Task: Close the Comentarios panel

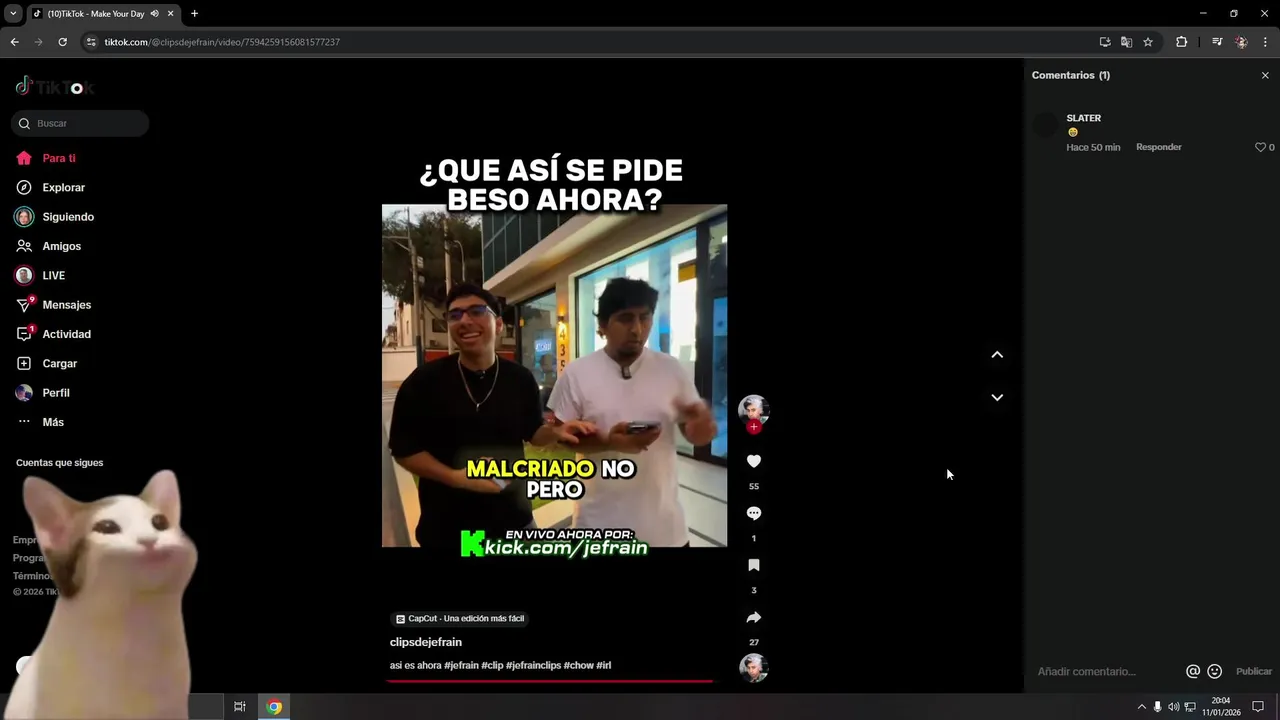Action: [x=1265, y=75]
